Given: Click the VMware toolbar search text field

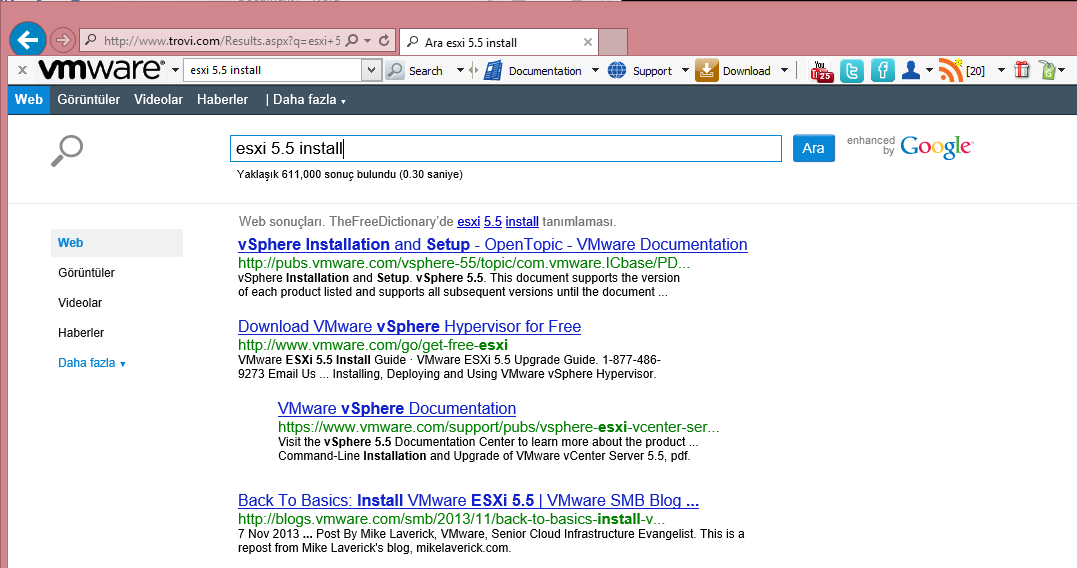Looking at the screenshot, I should pyautogui.click(x=273, y=70).
